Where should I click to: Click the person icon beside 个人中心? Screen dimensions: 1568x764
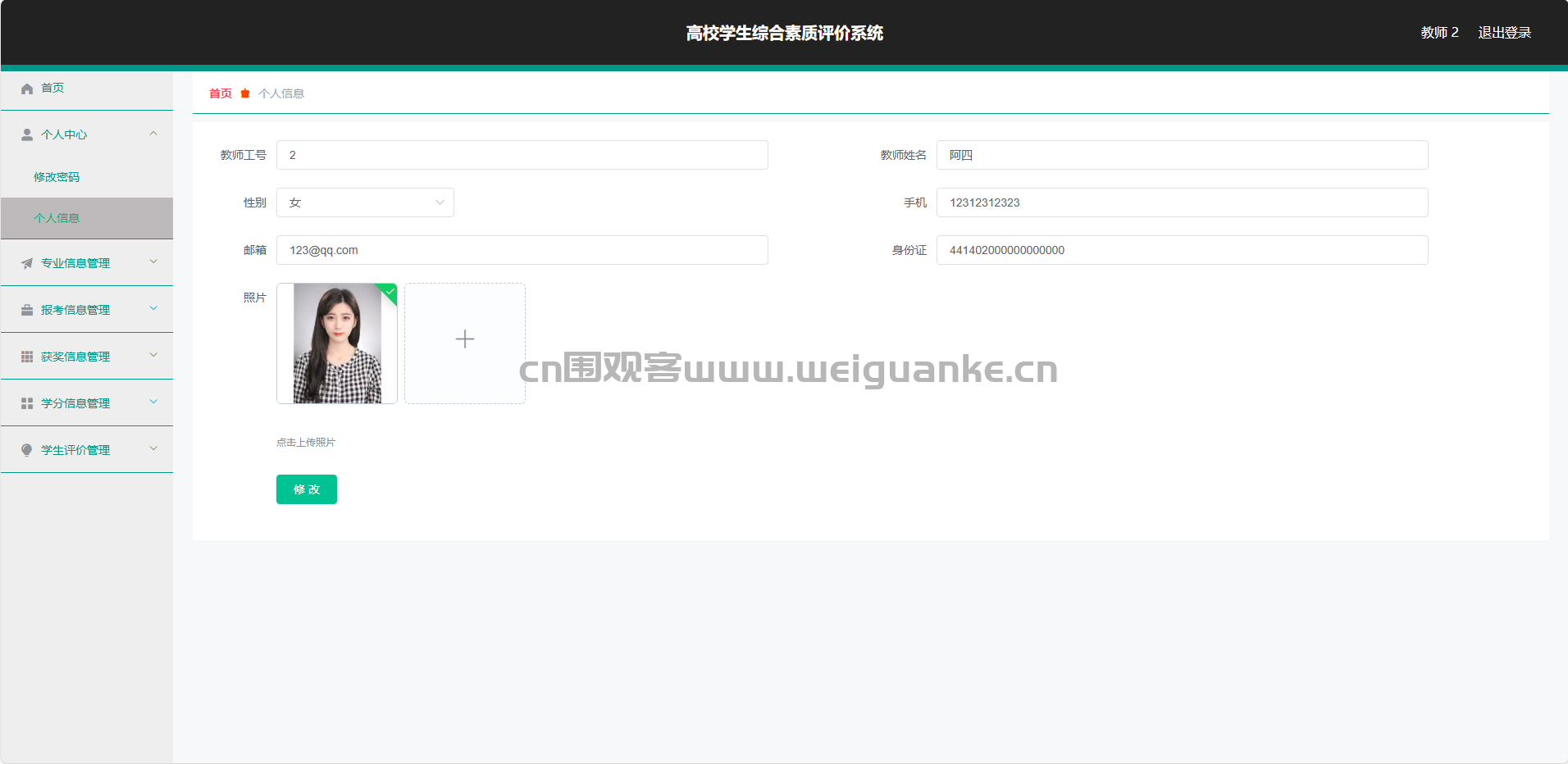(x=27, y=134)
